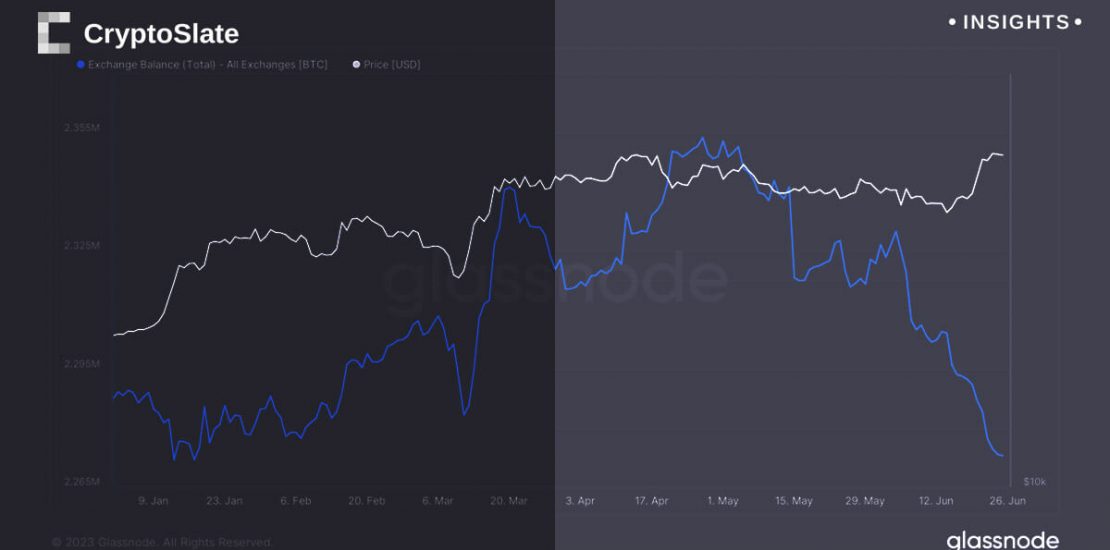The width and height of the screenshot is (1110, 550).
Task: Click the glassnode logo at bottom right
Action: pos(1002,540)
